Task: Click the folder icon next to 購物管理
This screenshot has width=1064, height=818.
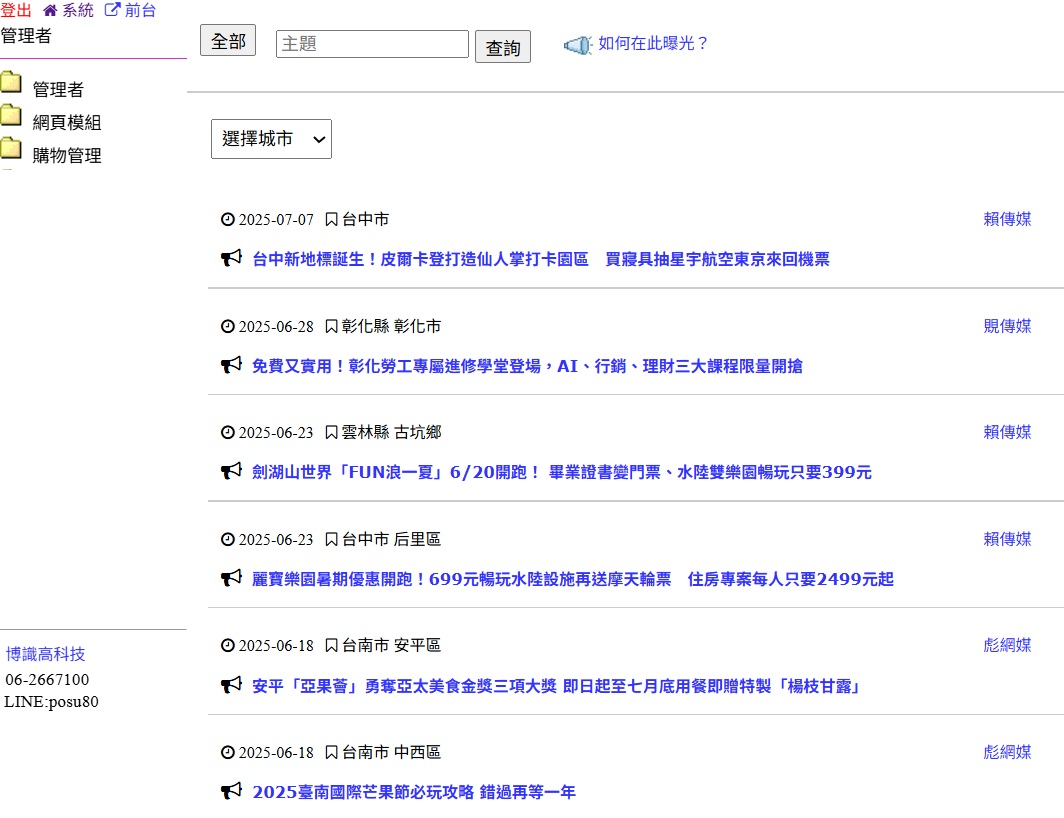Action: point(11,147)
